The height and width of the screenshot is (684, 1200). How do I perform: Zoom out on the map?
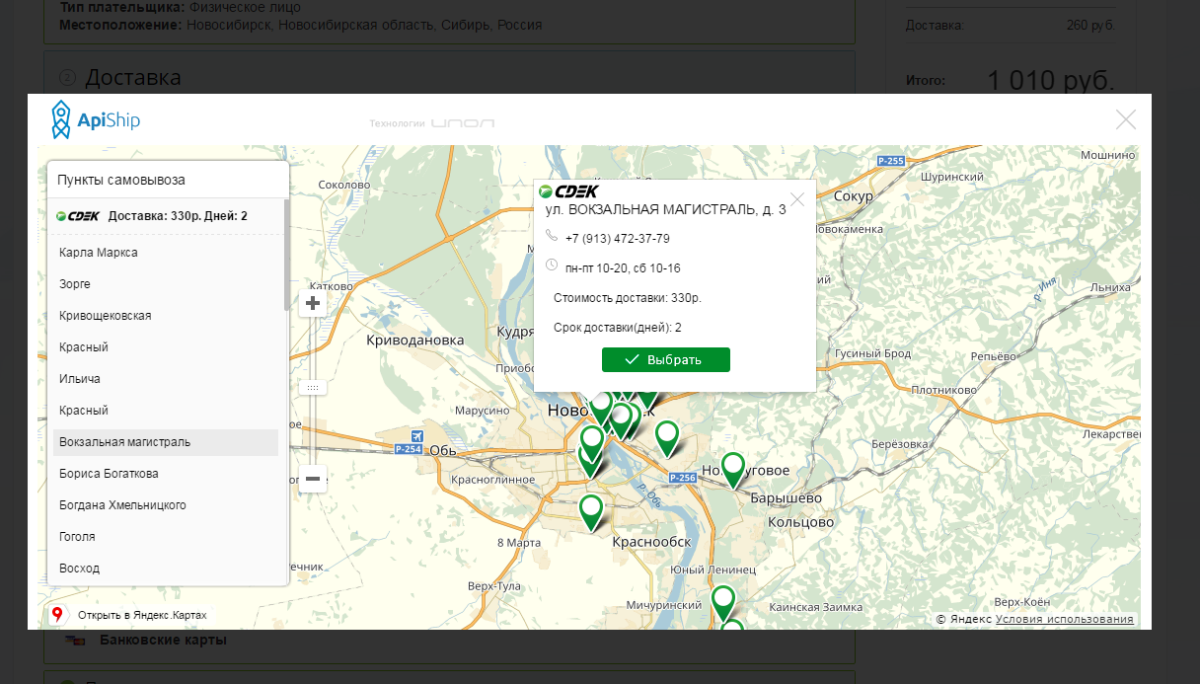pyautogui.click(x=313, y=479)
